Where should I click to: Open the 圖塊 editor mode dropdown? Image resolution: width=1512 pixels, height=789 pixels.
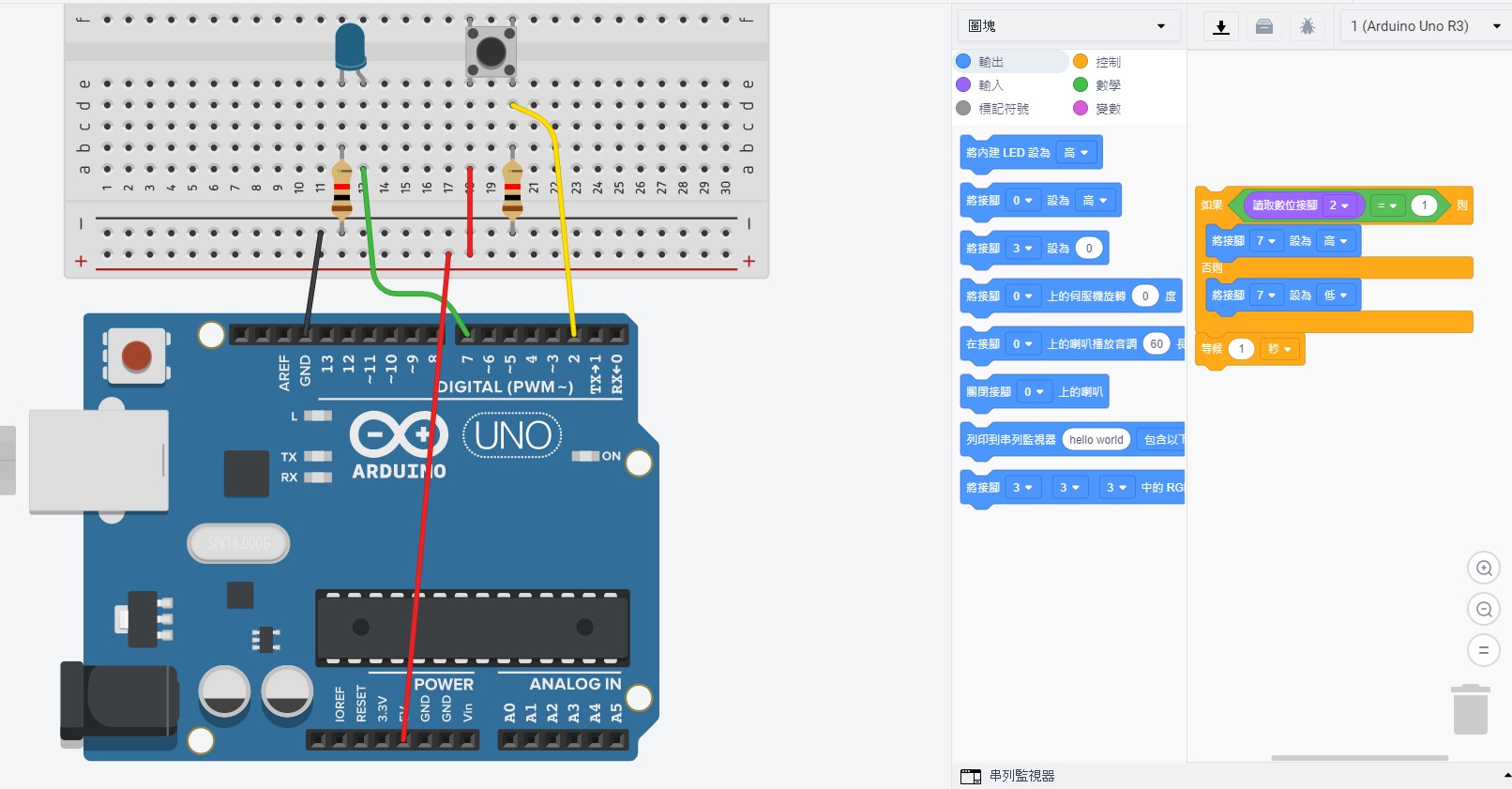click(x=1066, y=26)
